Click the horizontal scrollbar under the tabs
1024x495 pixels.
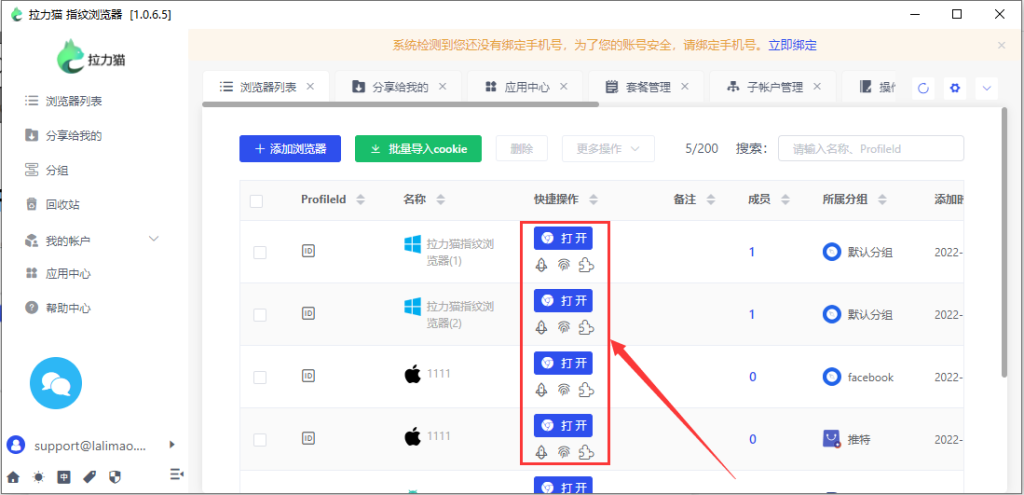(x=400, y=104)
